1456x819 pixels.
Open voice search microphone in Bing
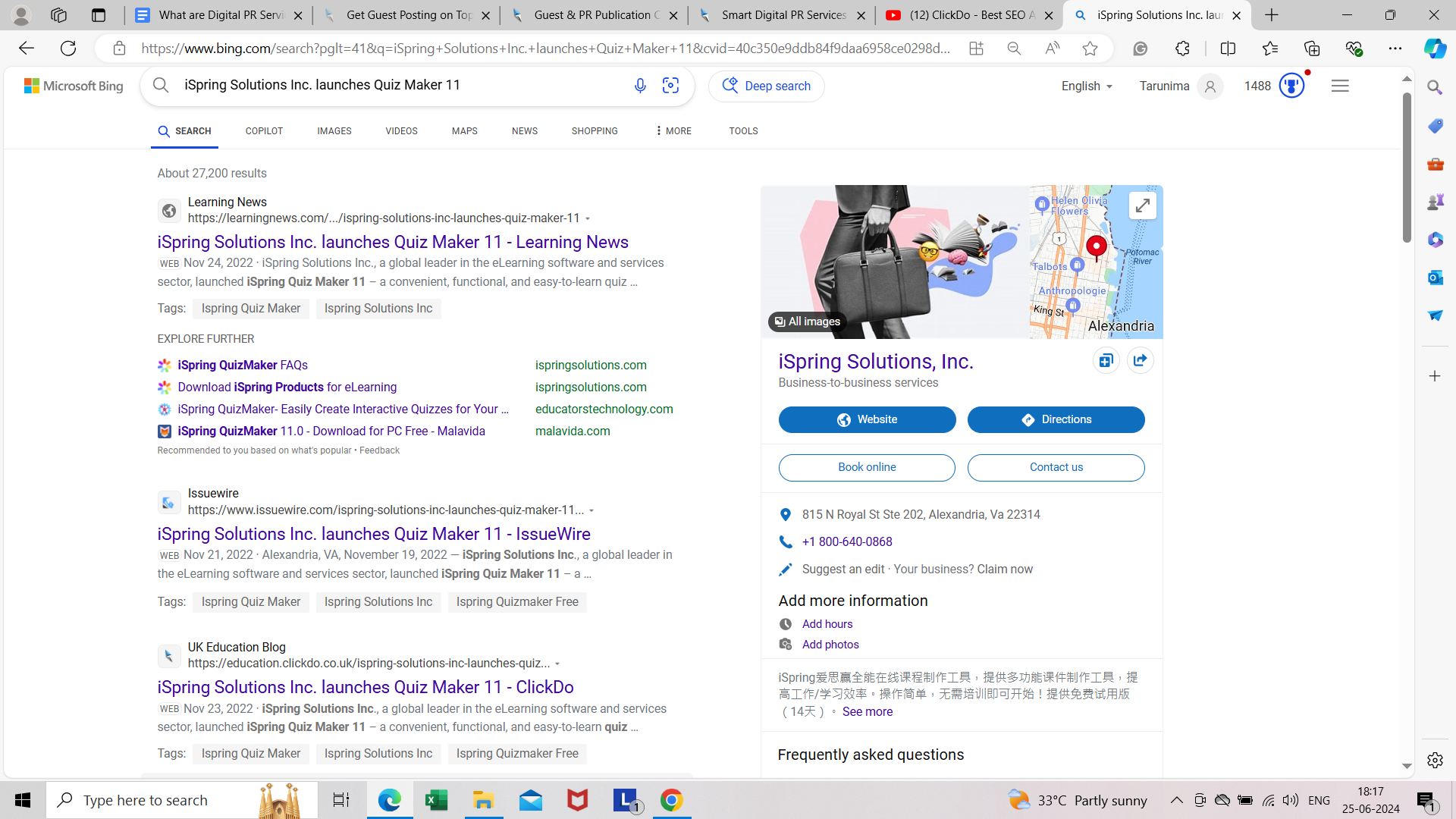(x=640, y=86)
